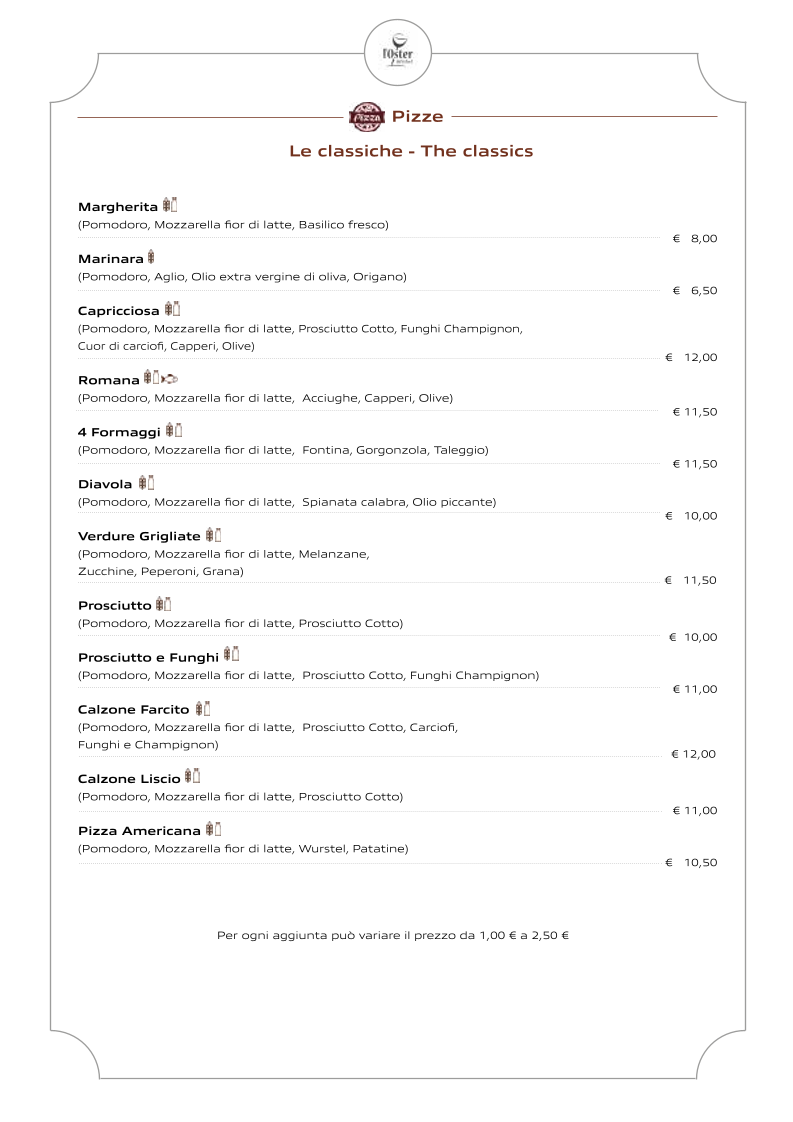Select the Pizze section heading
793x1122 pixels.
[x=417, y=117]
